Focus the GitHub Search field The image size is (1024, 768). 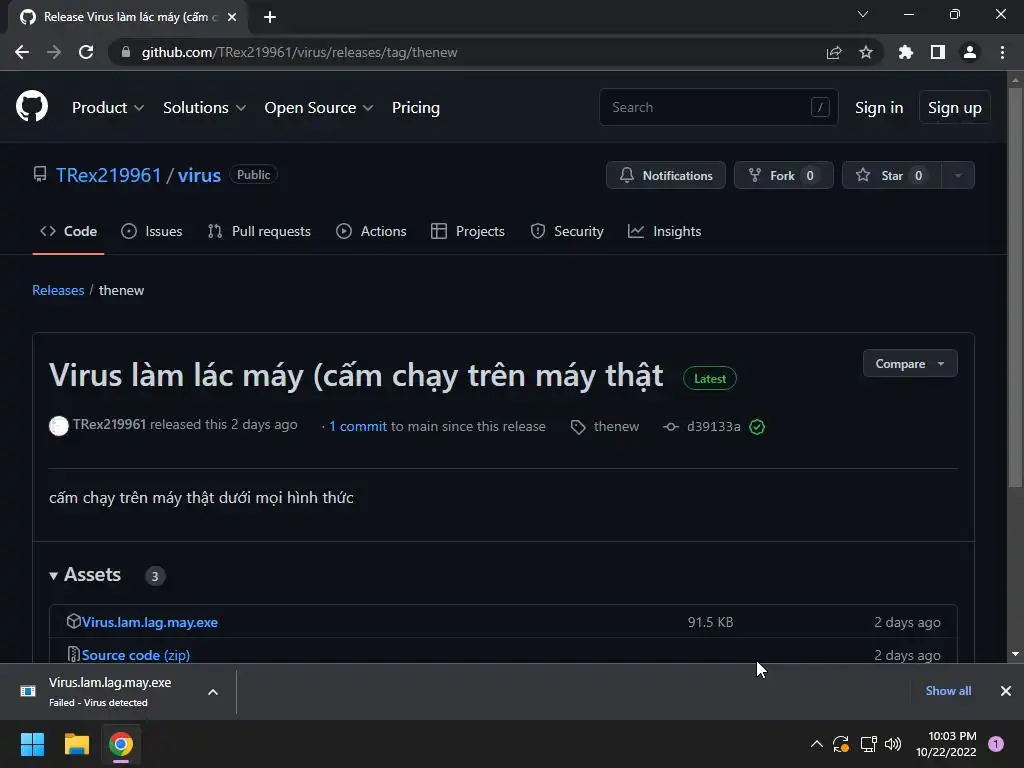pos(718,107)
